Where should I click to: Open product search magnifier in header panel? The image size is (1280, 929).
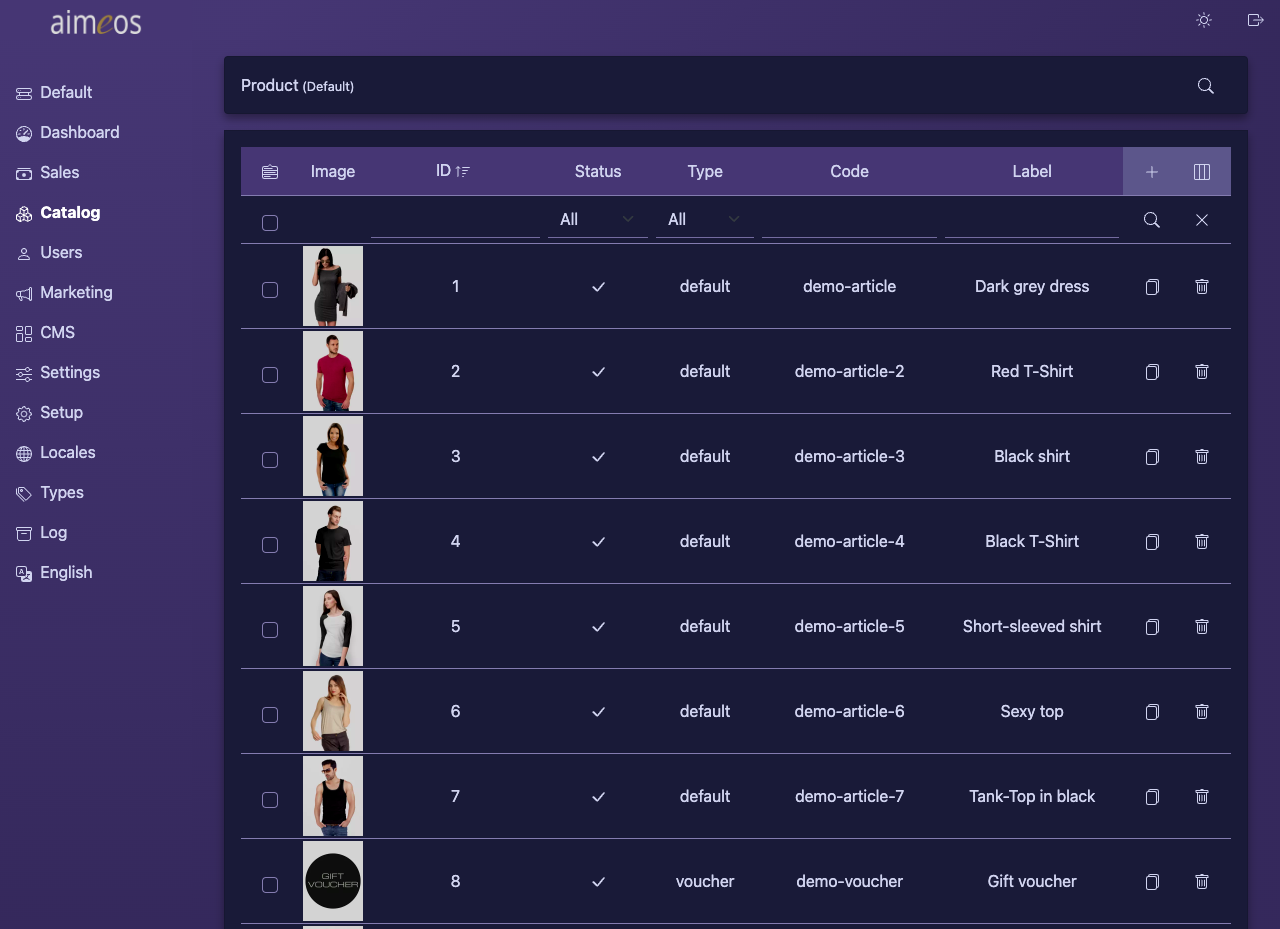coord(1206,86)
